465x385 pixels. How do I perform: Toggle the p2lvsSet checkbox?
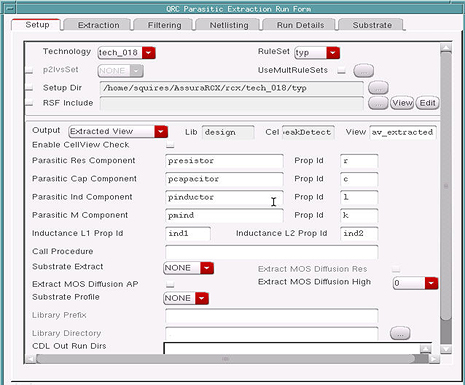coord(29,71)
